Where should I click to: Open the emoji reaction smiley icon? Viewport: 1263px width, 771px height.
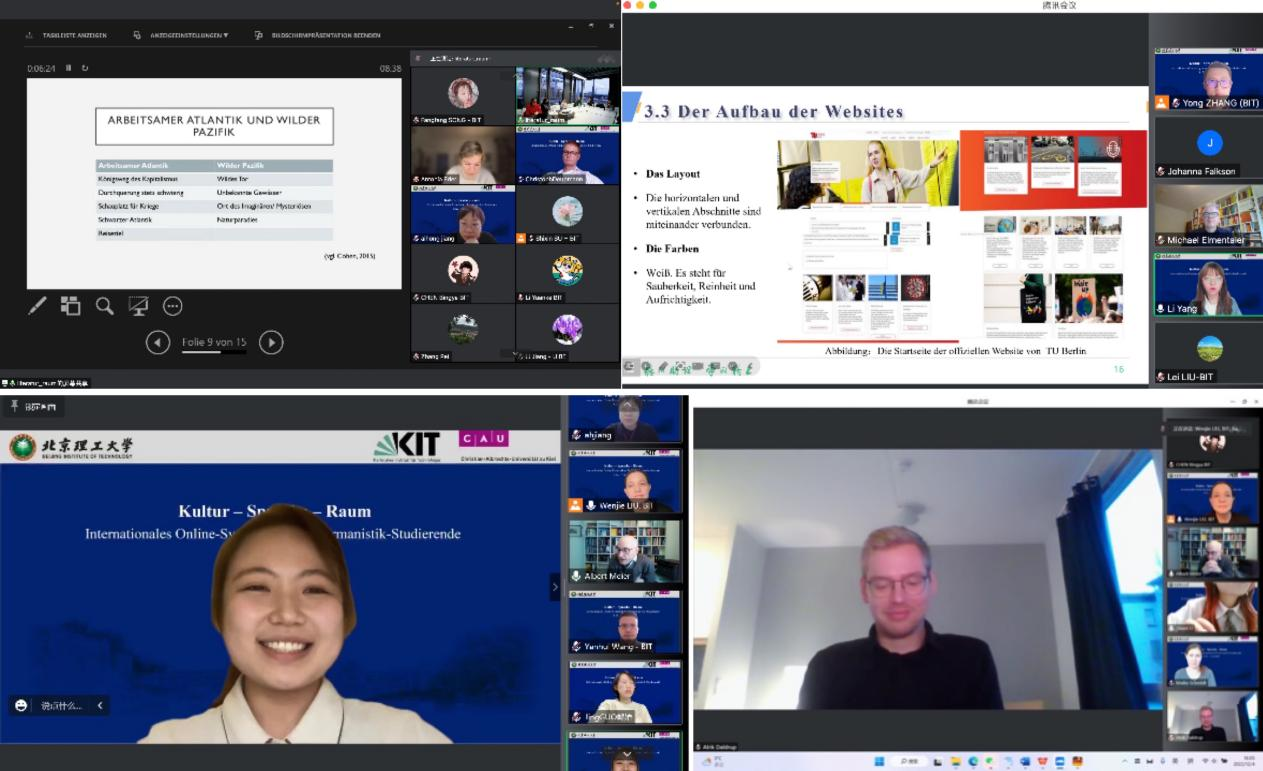pos(21,706)
